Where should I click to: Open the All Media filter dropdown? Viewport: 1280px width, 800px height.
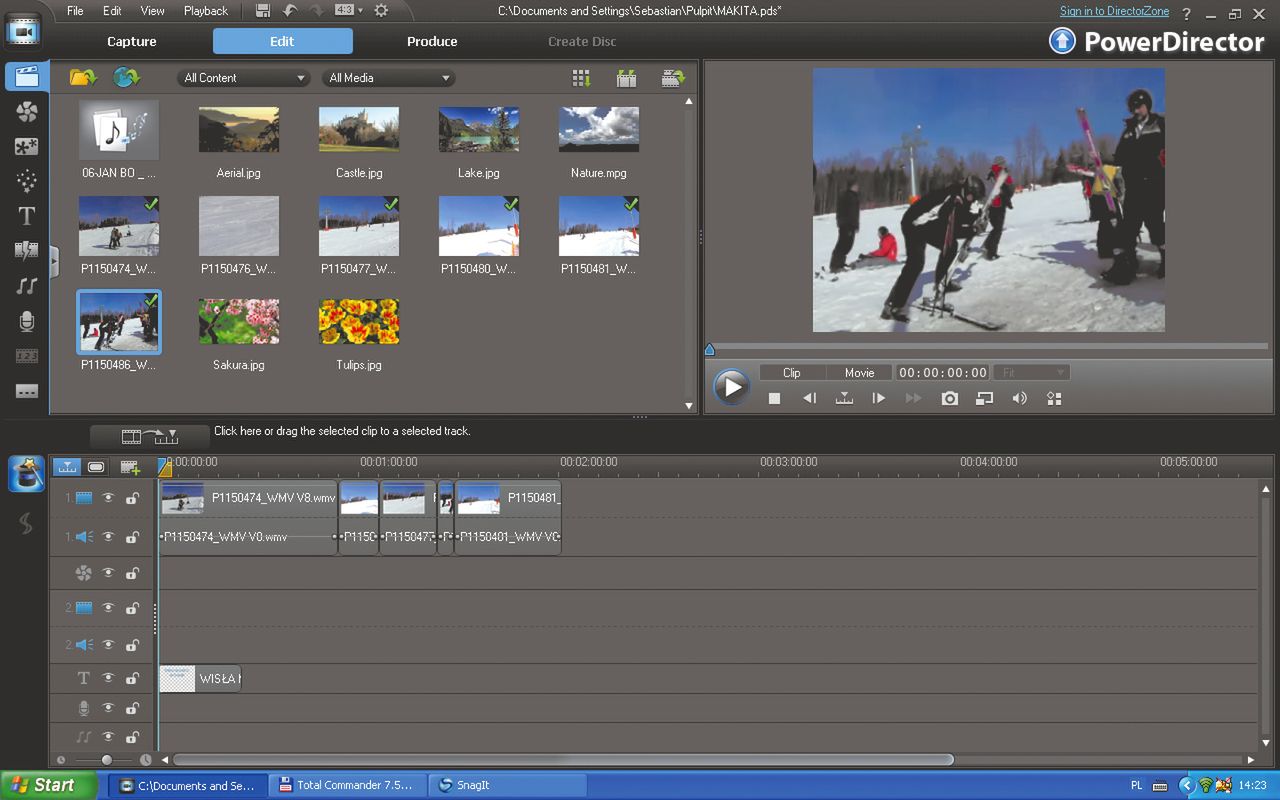(x=388, y=78)
